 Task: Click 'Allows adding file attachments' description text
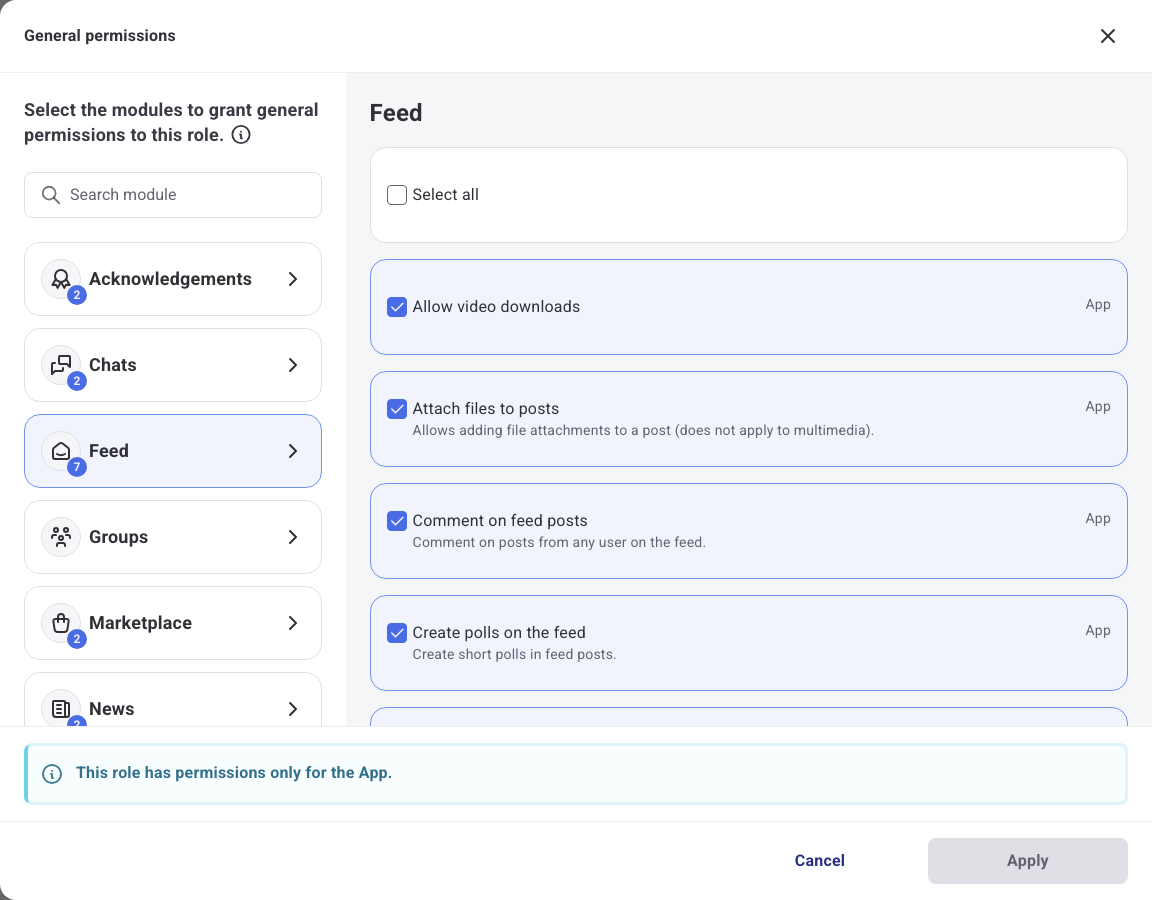643,431
